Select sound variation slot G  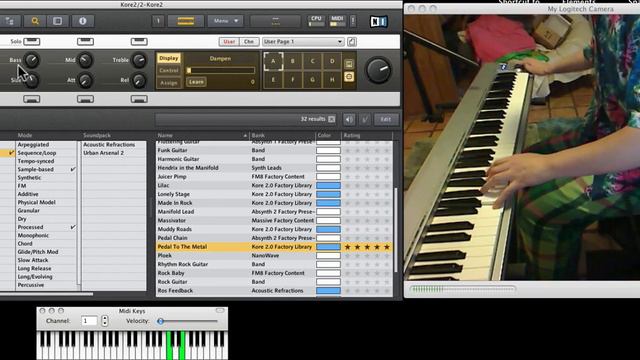click(x=313, y=80)
